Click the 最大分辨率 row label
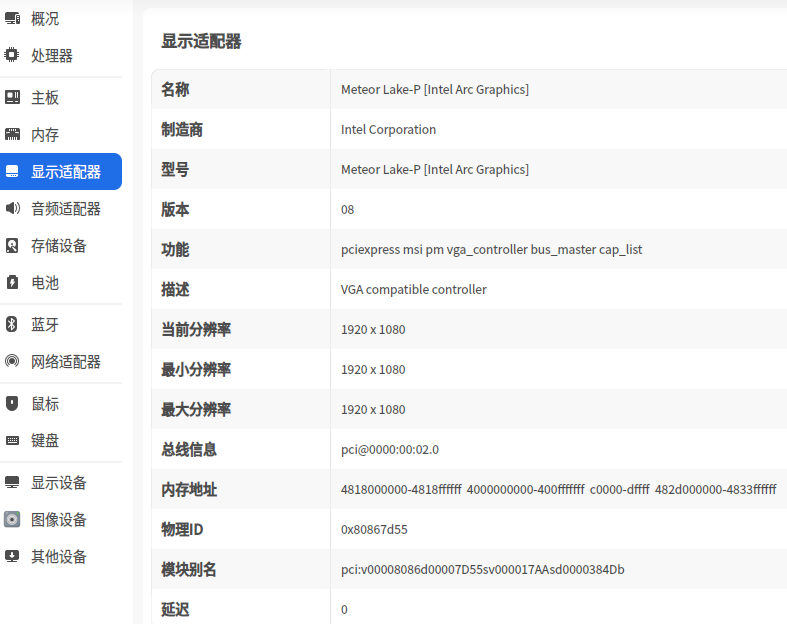787x624 pixels. [196, 410]
